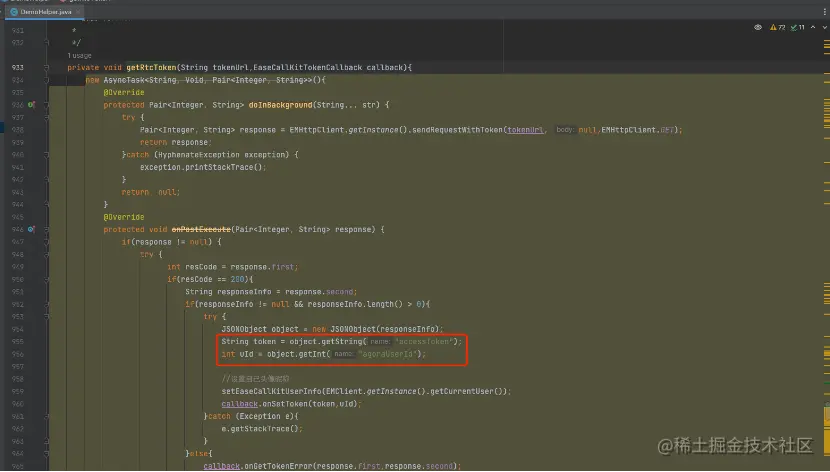The width and height of the screenshot is (830, 472).
Task: Toggle the reader mode eye icon
Action: click(758, 28)
